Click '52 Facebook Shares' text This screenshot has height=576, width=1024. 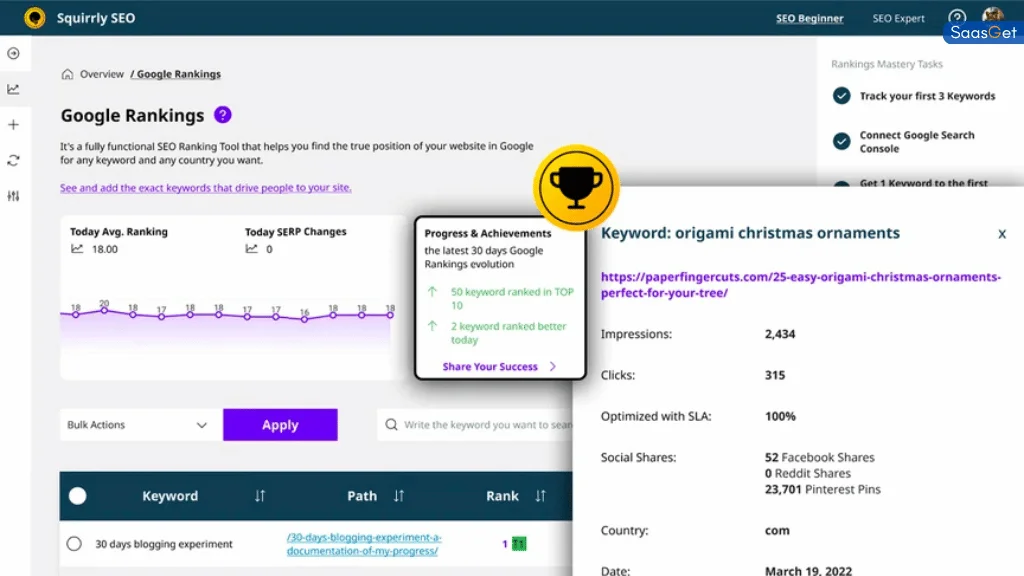click(820, 457)
